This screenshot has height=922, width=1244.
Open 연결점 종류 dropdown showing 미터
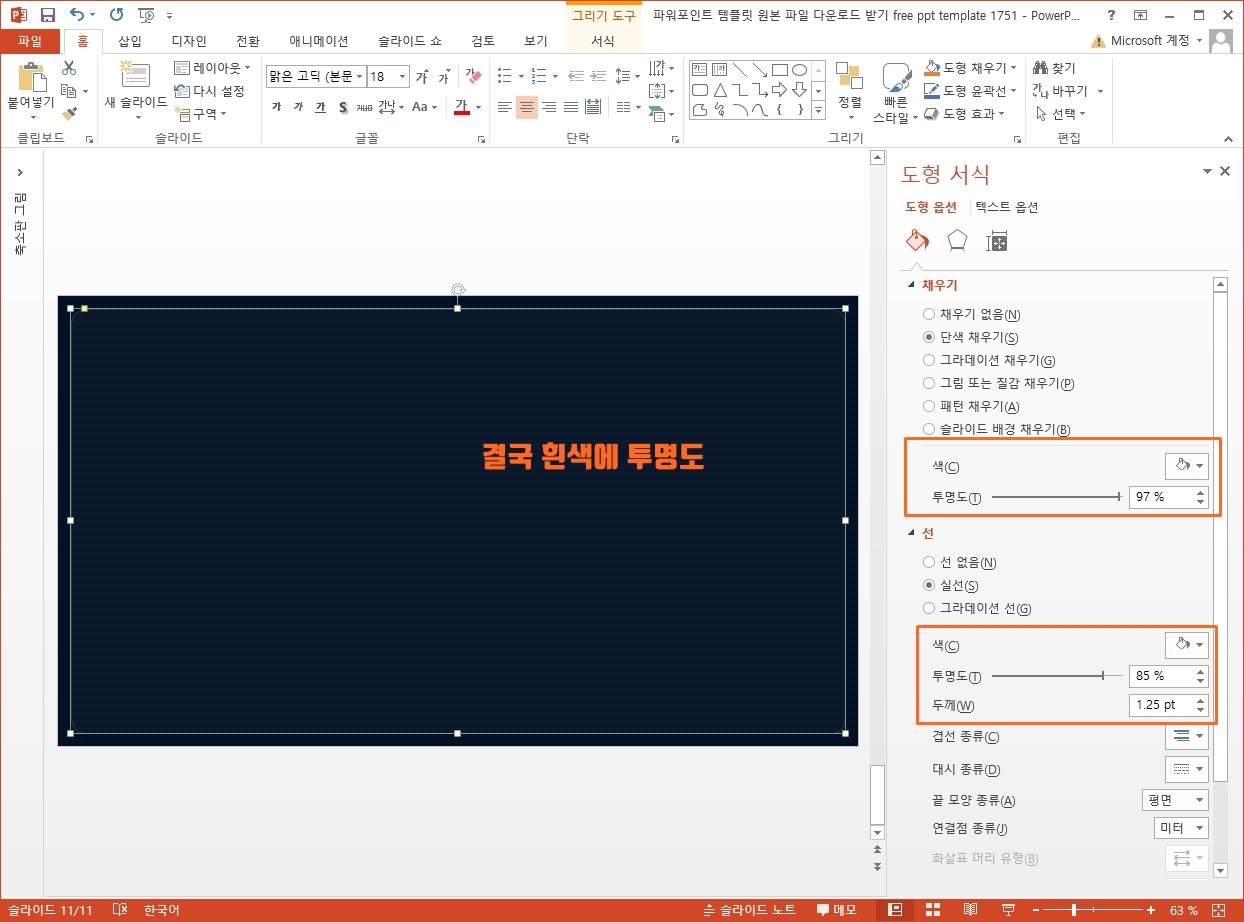pos(1181,828)
